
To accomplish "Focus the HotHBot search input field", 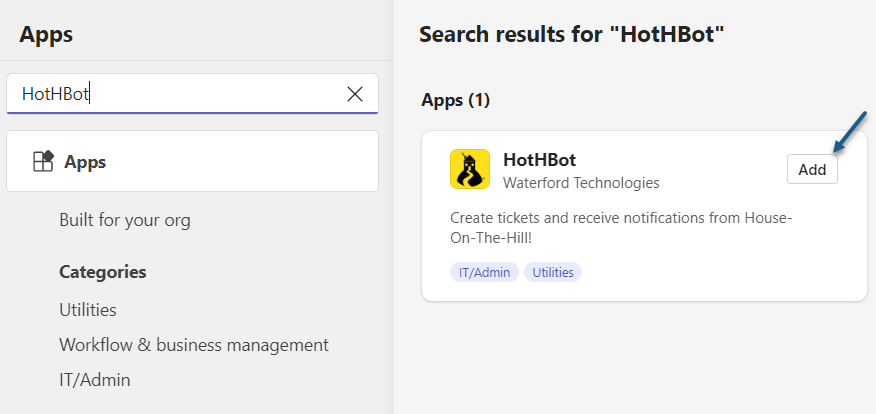I will [x=192, y=94].
